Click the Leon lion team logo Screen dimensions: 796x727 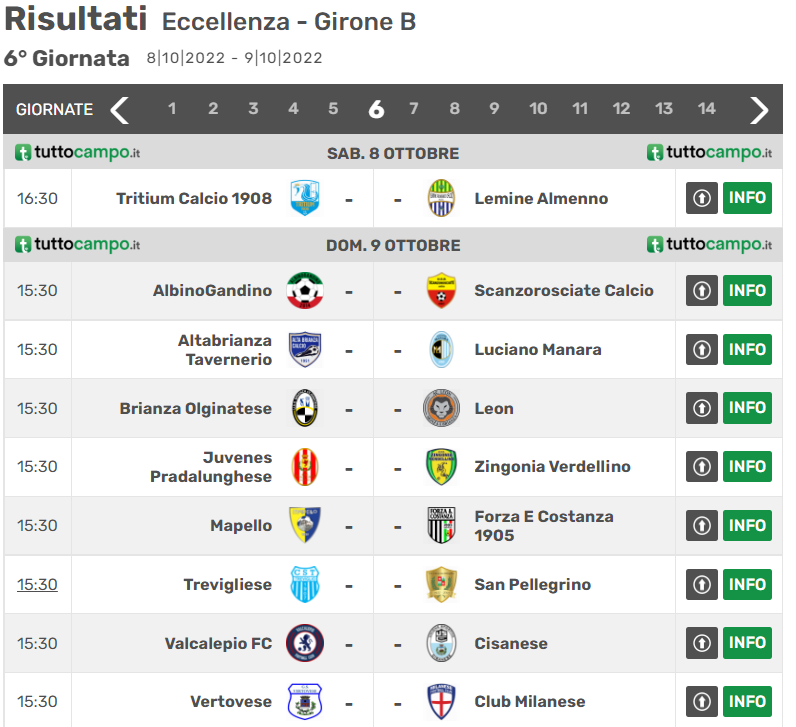441,408
